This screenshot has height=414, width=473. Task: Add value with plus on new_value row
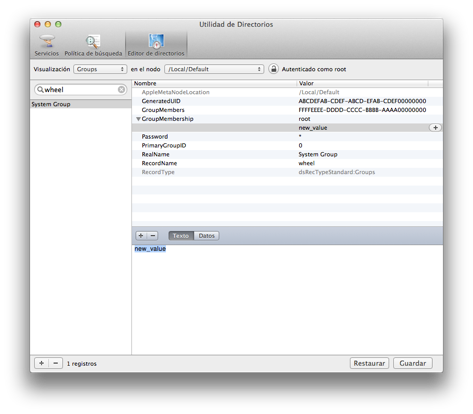point(435,128)
